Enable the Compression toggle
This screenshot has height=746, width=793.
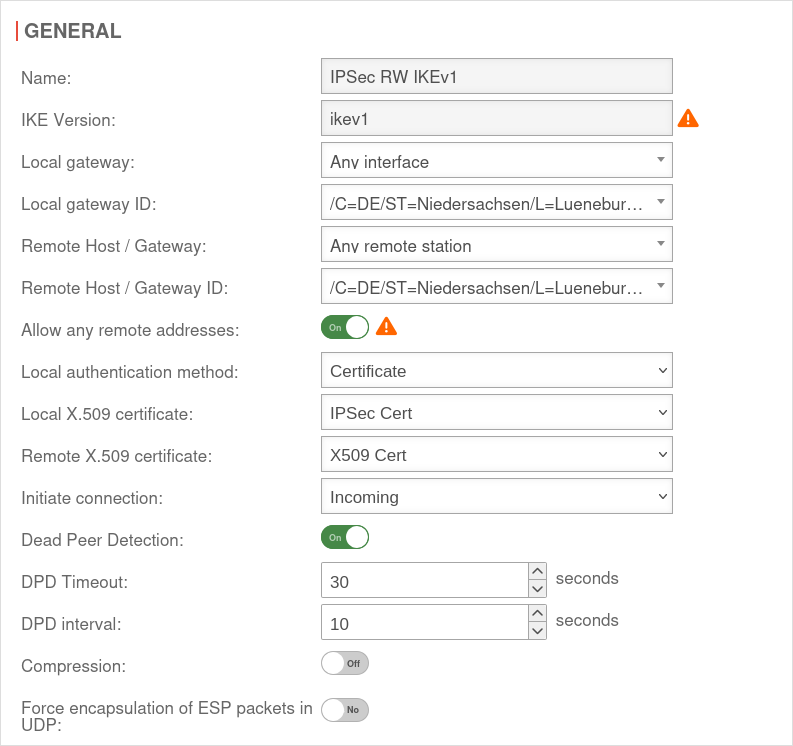click(345, 663)
